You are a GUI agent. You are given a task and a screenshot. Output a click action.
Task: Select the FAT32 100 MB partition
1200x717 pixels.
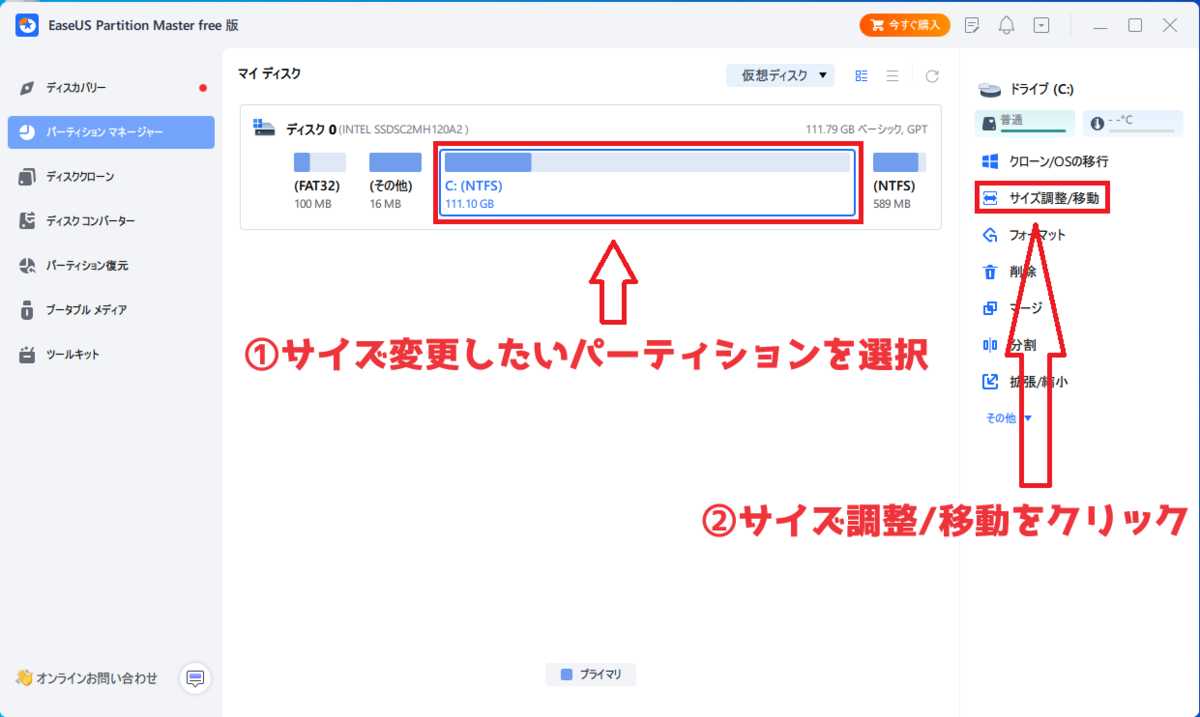(x=320, y=181)
